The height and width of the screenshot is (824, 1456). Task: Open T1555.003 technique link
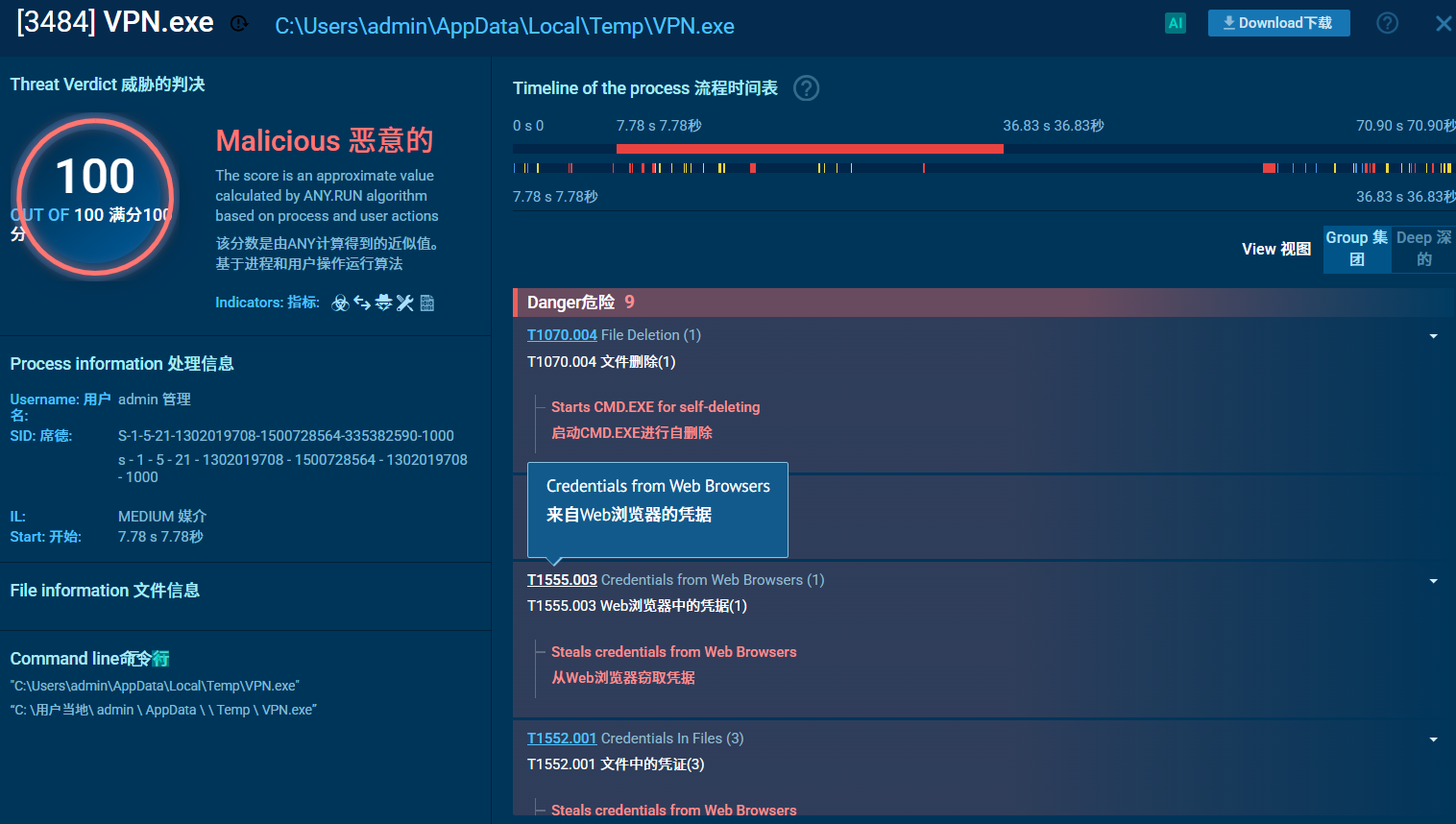562,580
